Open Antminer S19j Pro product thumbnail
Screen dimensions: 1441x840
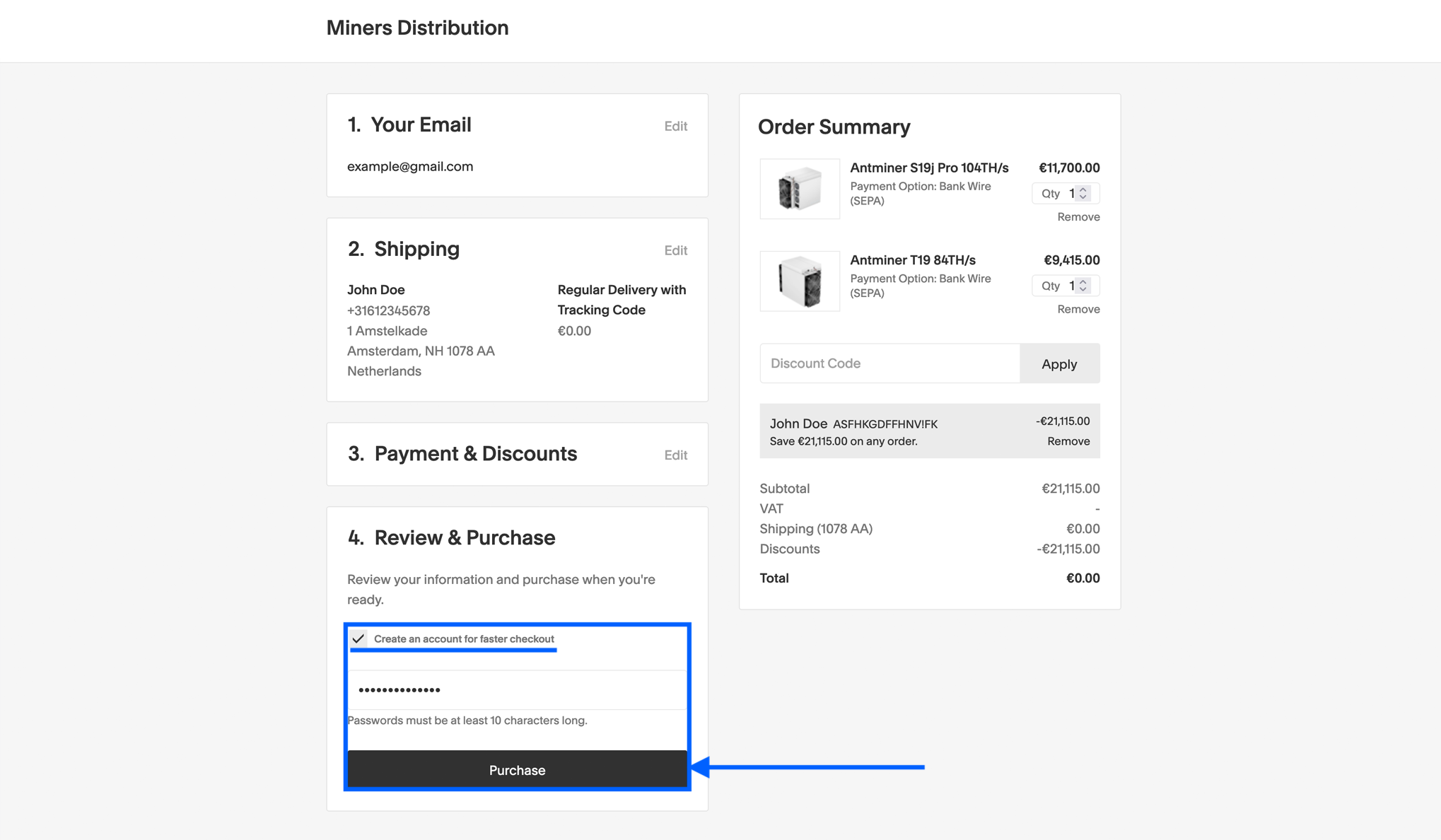coord(800,189)
